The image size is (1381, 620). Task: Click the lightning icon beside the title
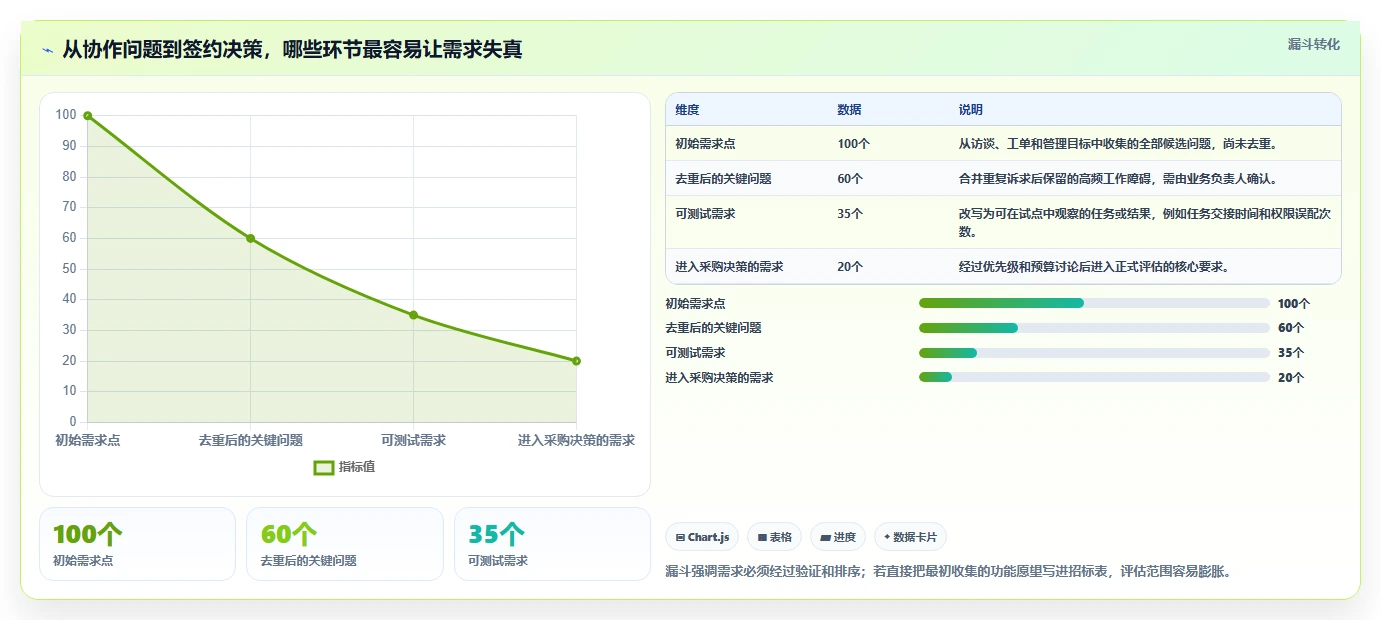click(48, 50)
